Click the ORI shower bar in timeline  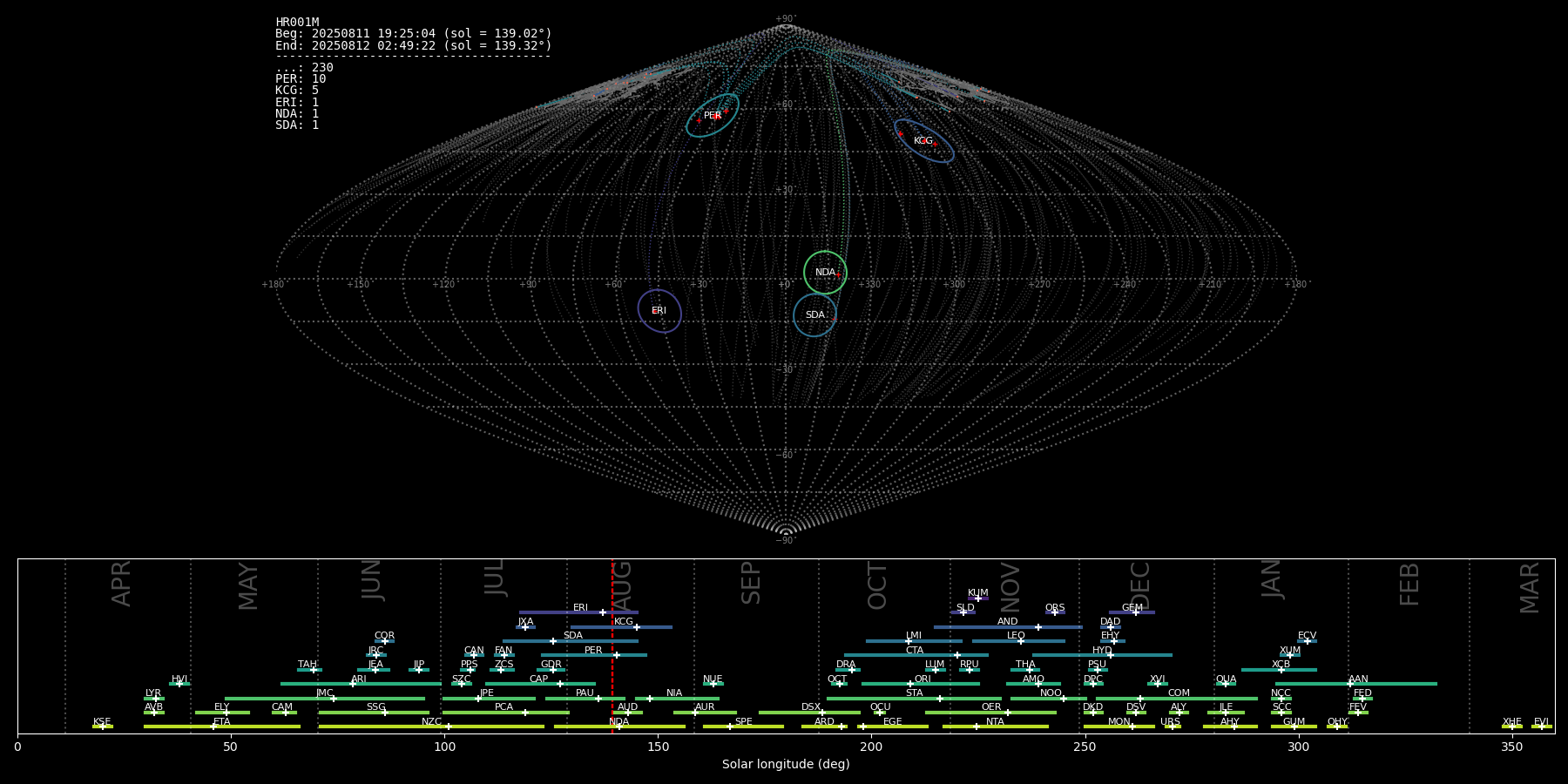(x=921, y=684)
